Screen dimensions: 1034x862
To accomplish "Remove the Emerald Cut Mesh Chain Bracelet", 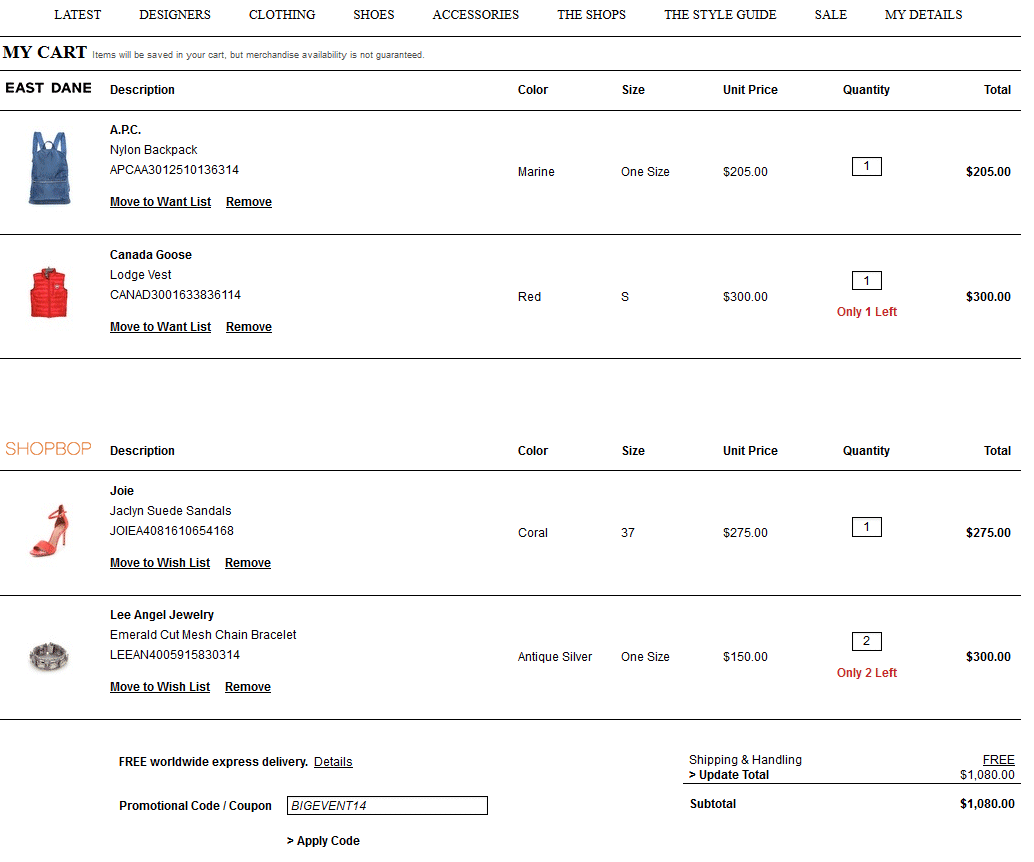I will pyautogui.click(x=248, y=687).
